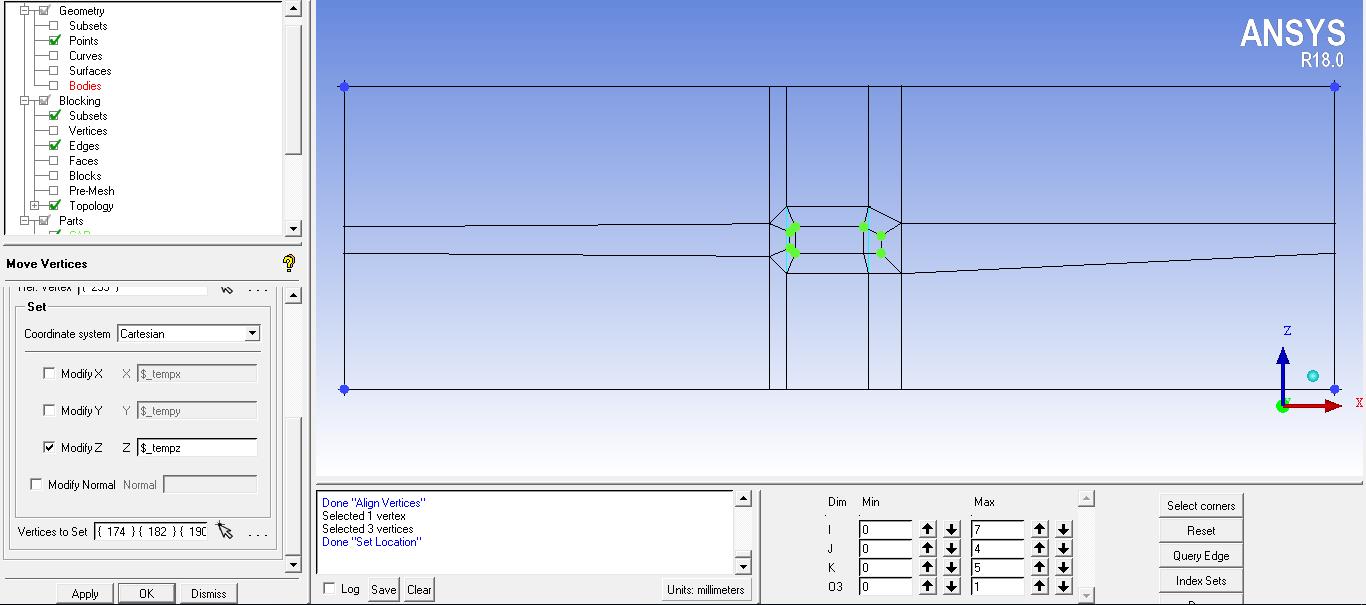The image size is (1366, 605).
Task: Enable the Modify X checkbox
Action: (47, 373)
